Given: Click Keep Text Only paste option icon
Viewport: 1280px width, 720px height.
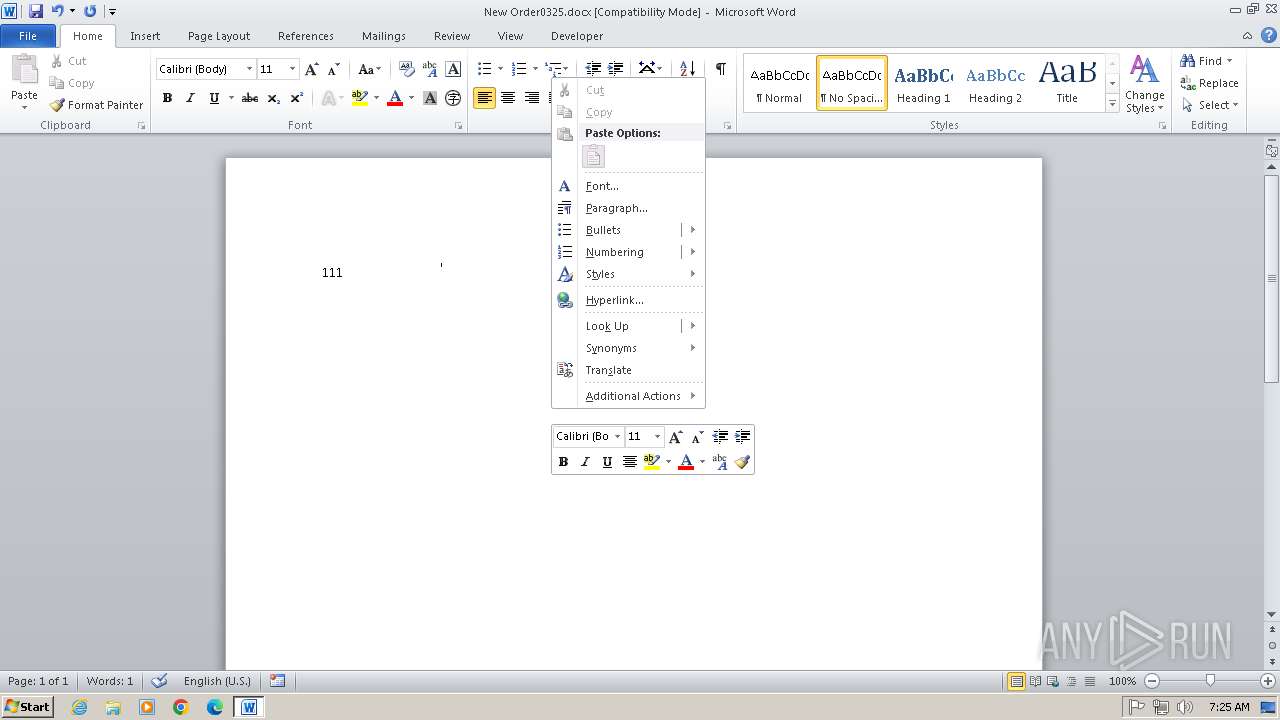Looking at the screenshot, I should (594, 156).
